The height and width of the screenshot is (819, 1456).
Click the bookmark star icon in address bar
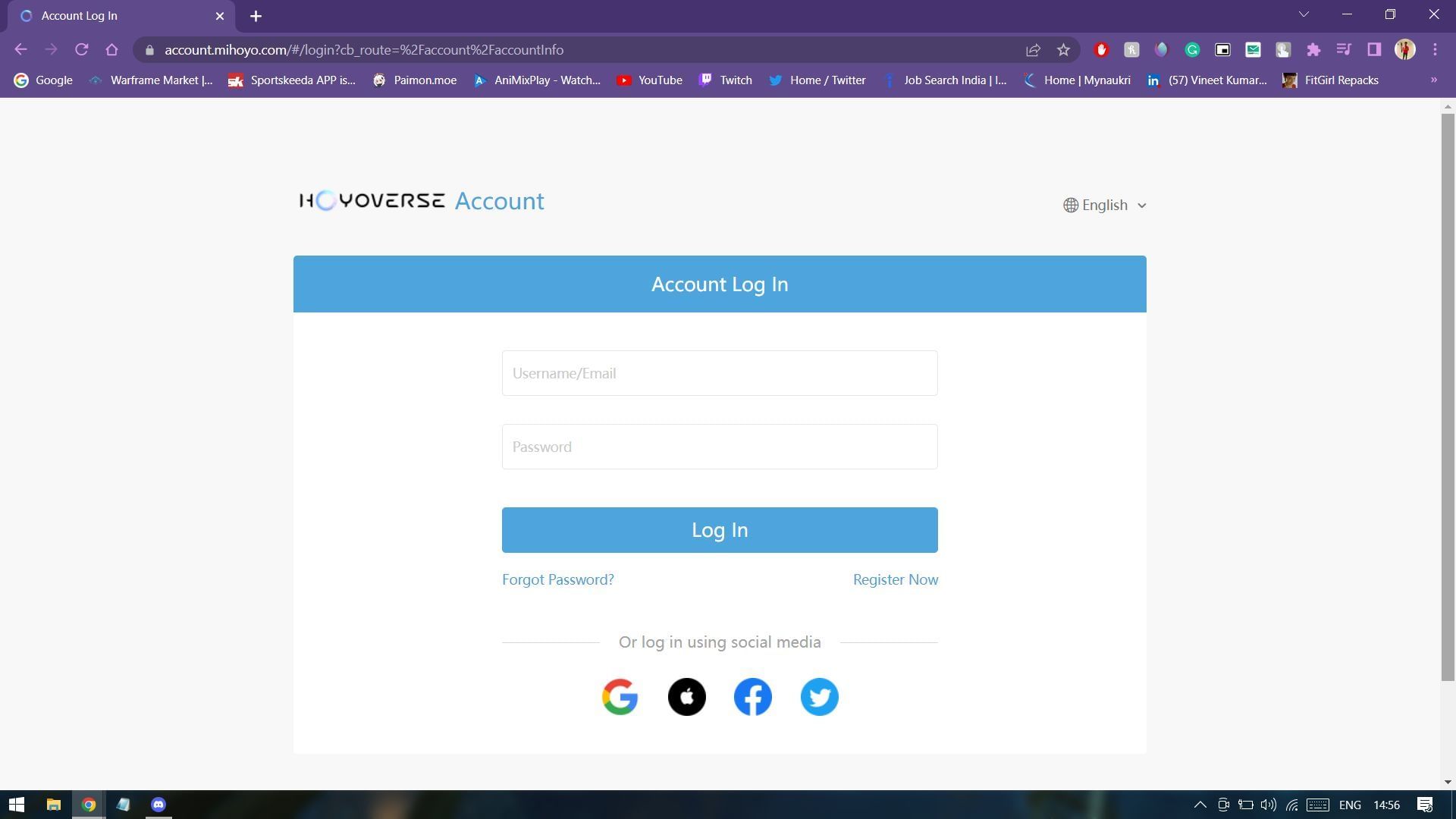(1064, 49)
